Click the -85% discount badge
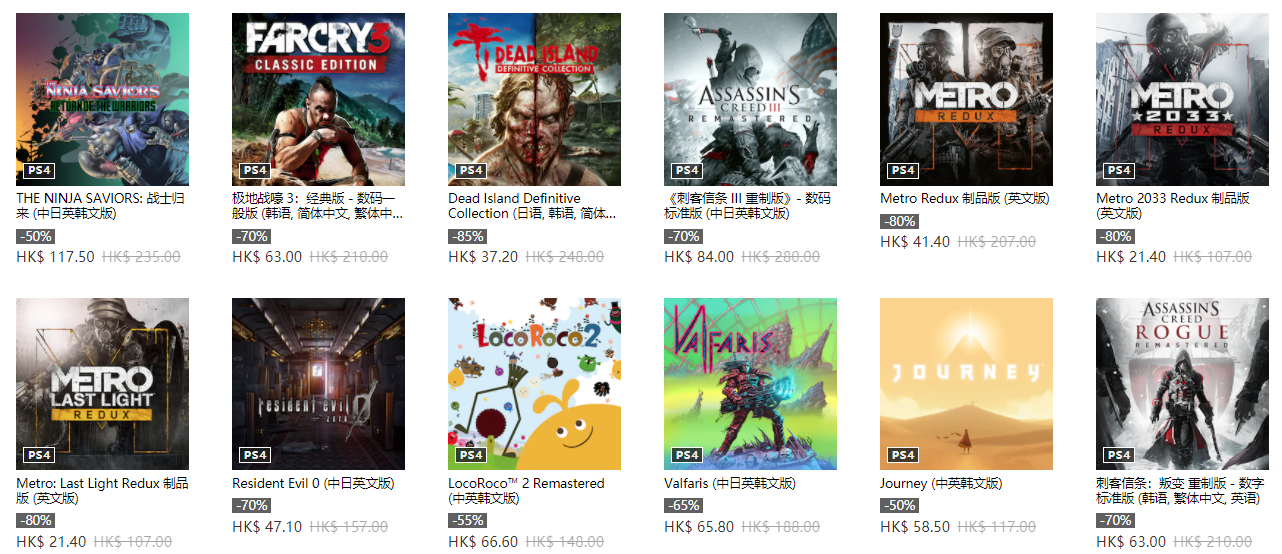The height and width of the screenshot is (554, 1282). coord(467,237)
